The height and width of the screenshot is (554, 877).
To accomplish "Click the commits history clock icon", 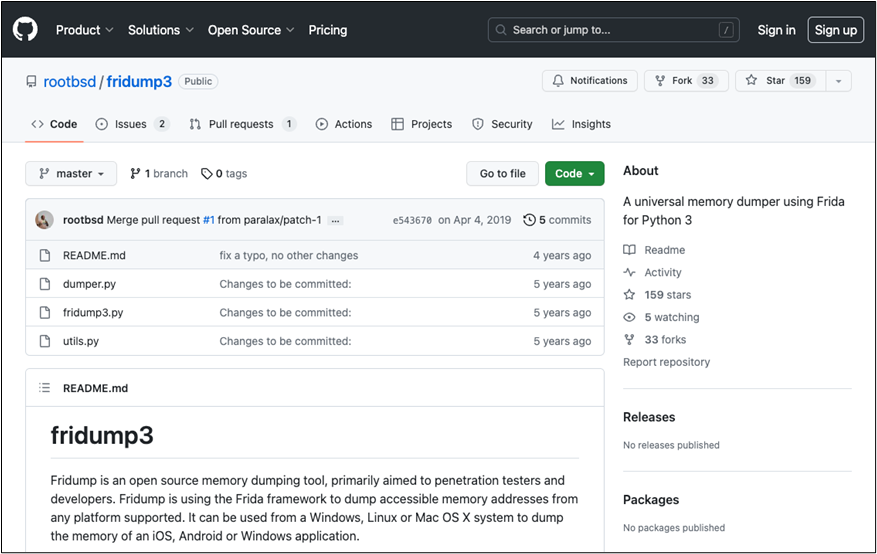I will click(x=529, y=220).
